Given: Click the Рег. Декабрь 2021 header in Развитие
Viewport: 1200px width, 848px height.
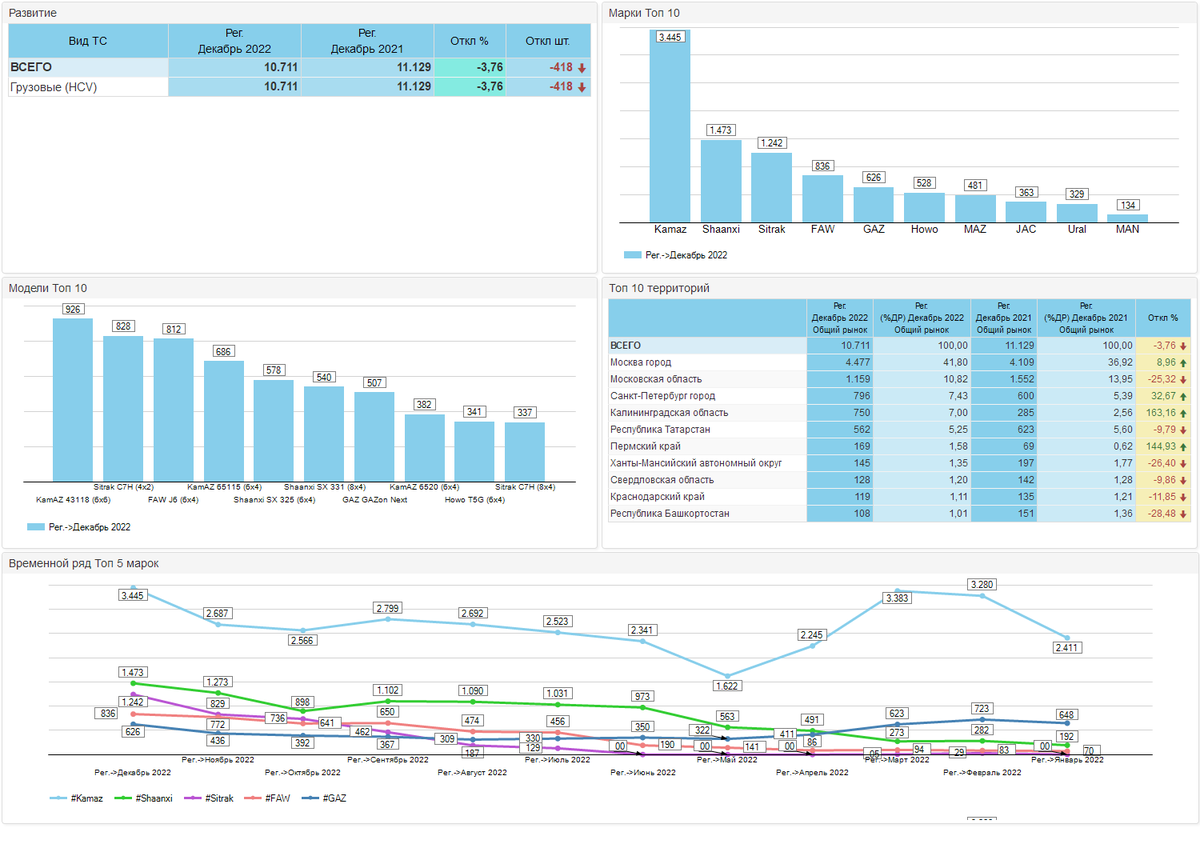Looking at the screenshot, I should coord(368,41).
